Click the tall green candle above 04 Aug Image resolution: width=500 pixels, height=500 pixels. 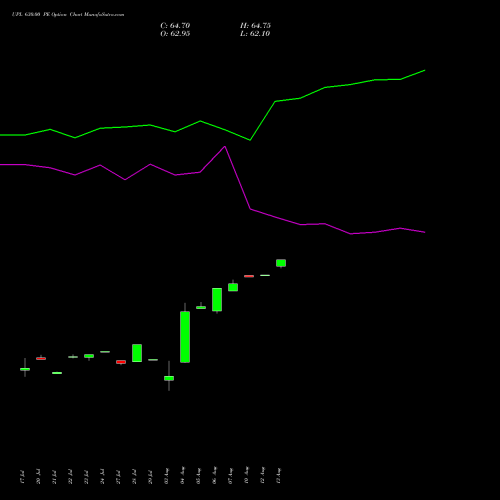tap(185, 337)
